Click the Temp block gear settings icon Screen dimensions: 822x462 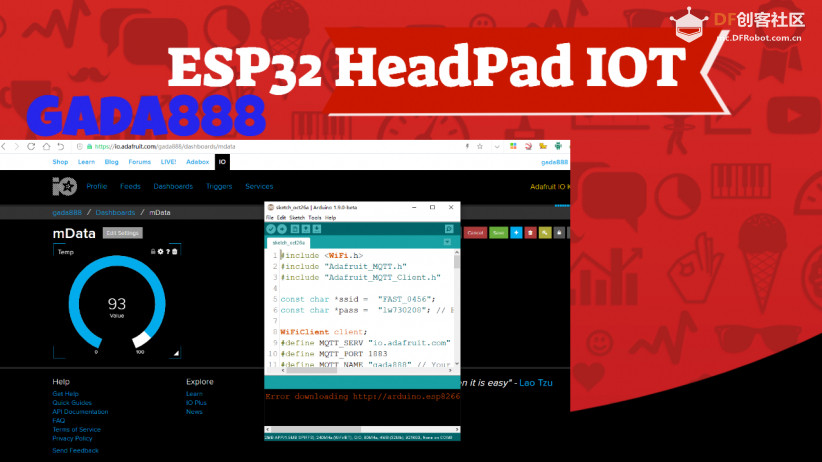(160, 252)
